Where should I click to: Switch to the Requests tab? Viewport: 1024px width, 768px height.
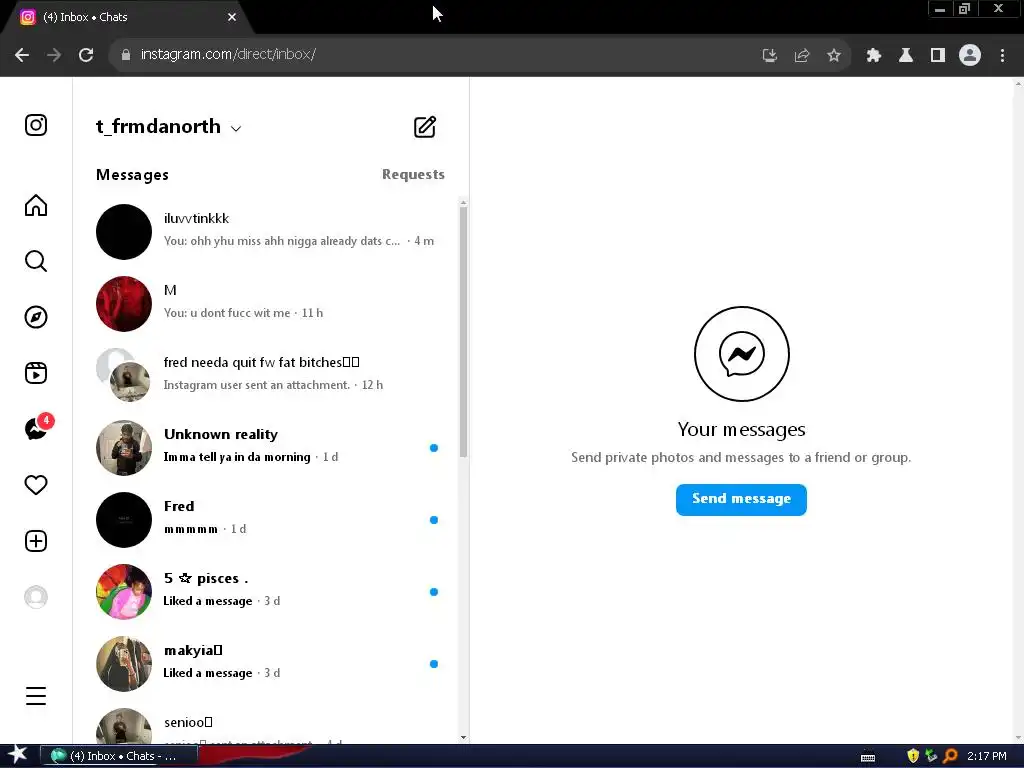413,174
